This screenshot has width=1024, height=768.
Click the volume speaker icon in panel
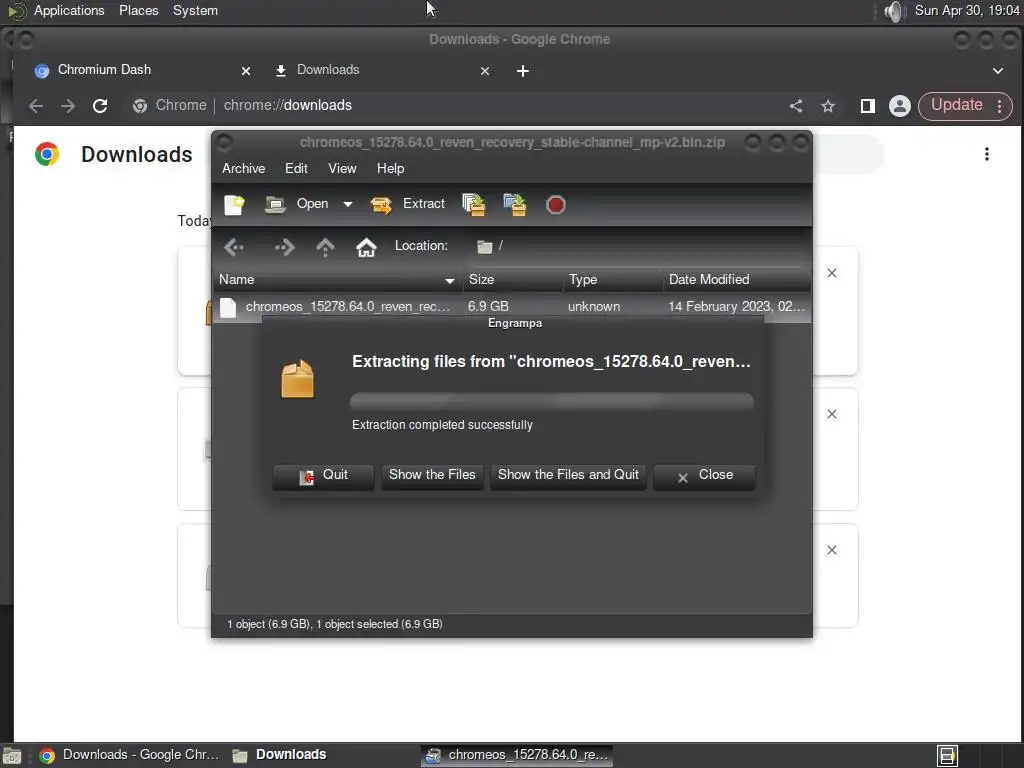(x=893, y=11)
